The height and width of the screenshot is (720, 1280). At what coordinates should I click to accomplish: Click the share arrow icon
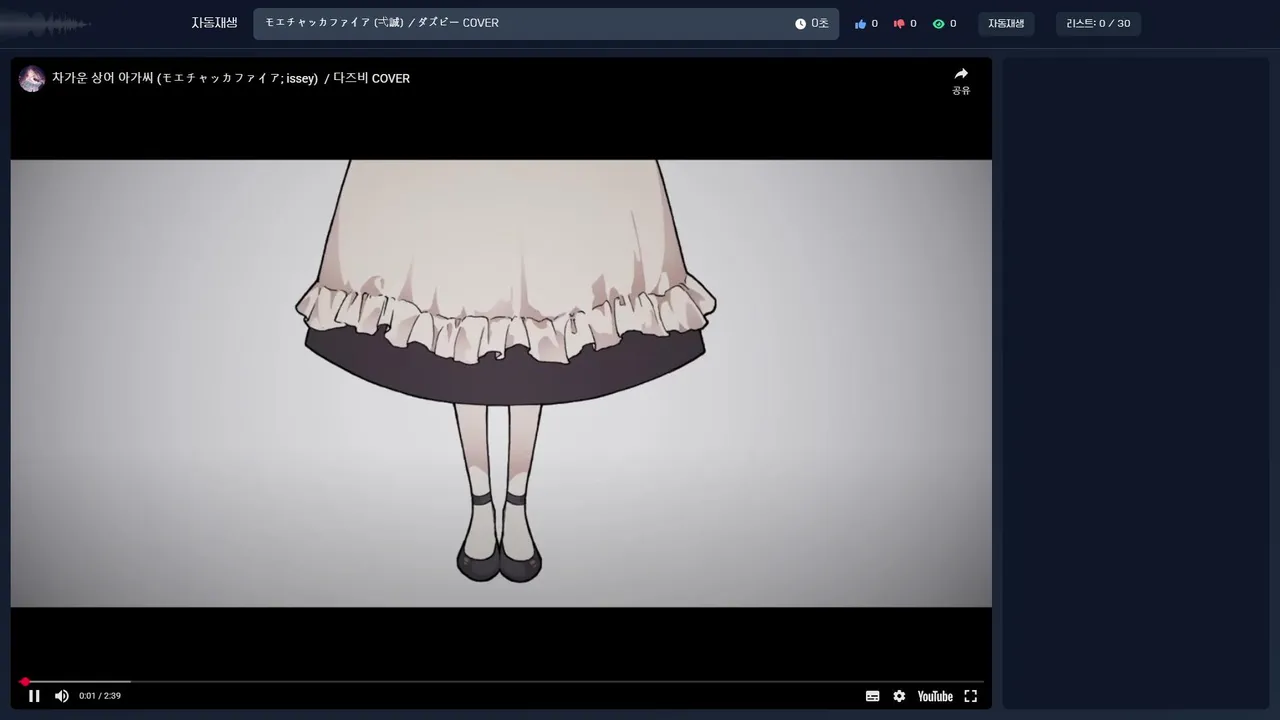pos(961,74)
